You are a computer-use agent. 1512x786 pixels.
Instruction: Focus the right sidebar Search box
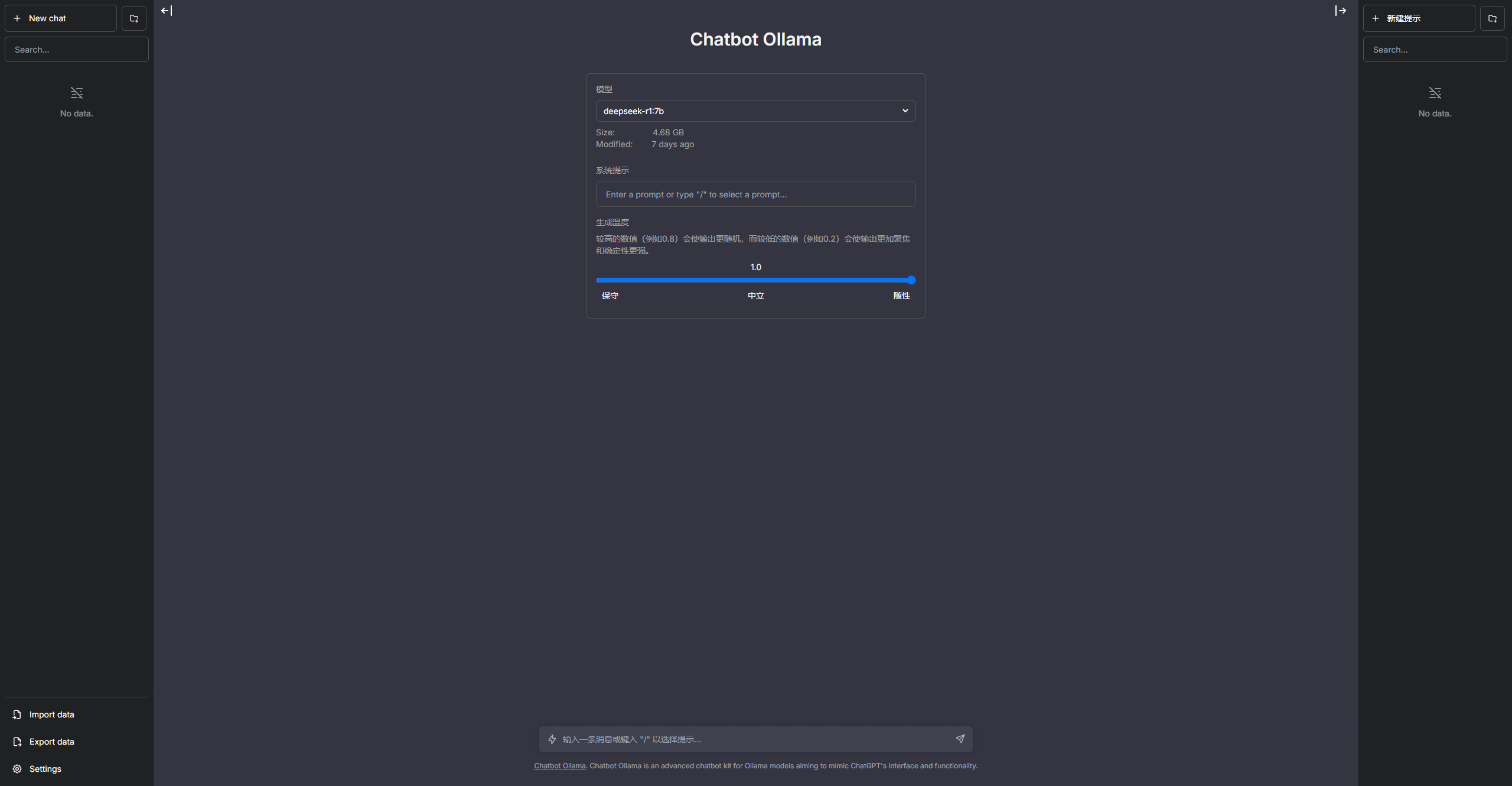tap(1435, 50)
